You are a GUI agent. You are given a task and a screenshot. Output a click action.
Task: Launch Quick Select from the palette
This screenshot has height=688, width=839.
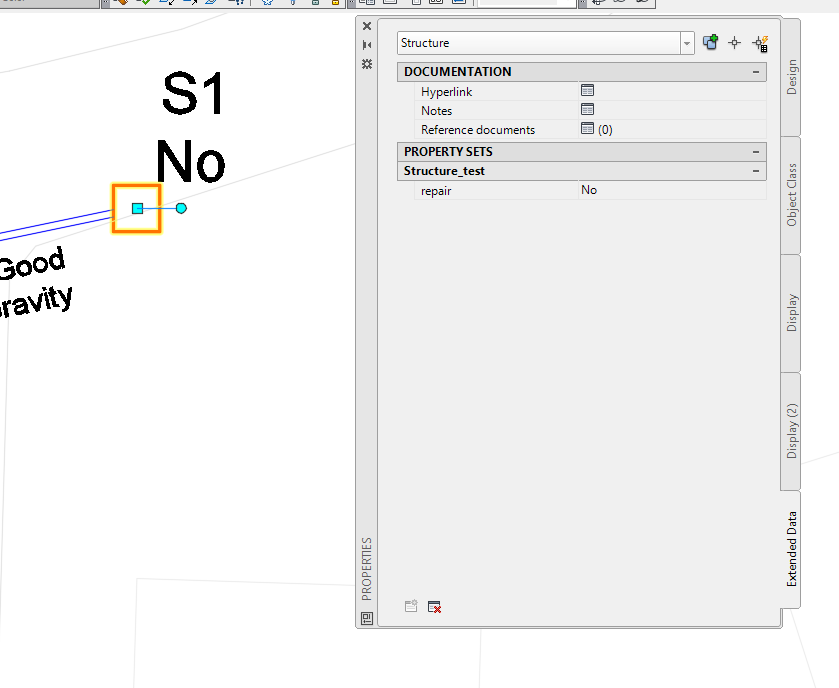760,43
